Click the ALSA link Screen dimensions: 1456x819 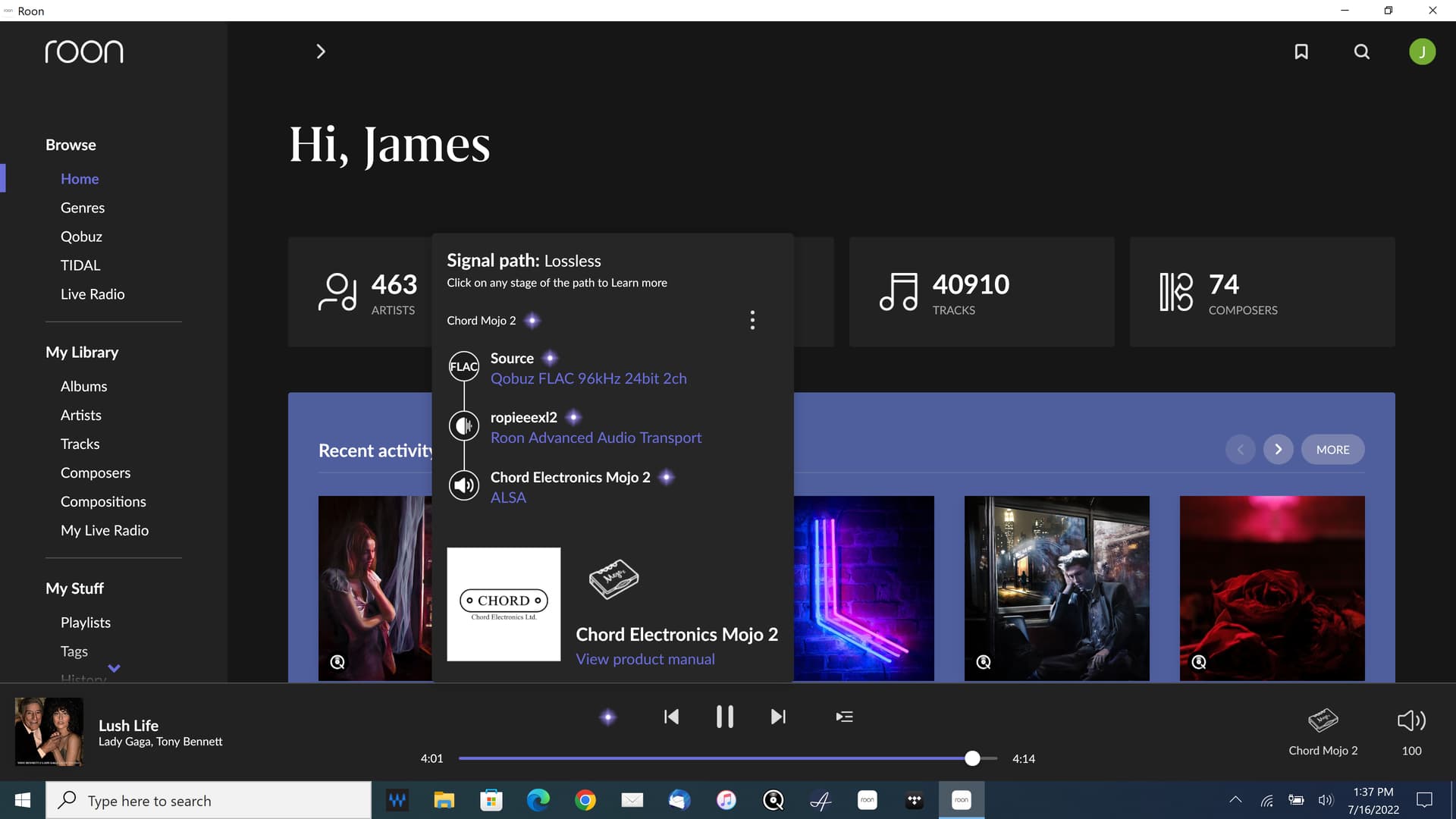[508, 497]
